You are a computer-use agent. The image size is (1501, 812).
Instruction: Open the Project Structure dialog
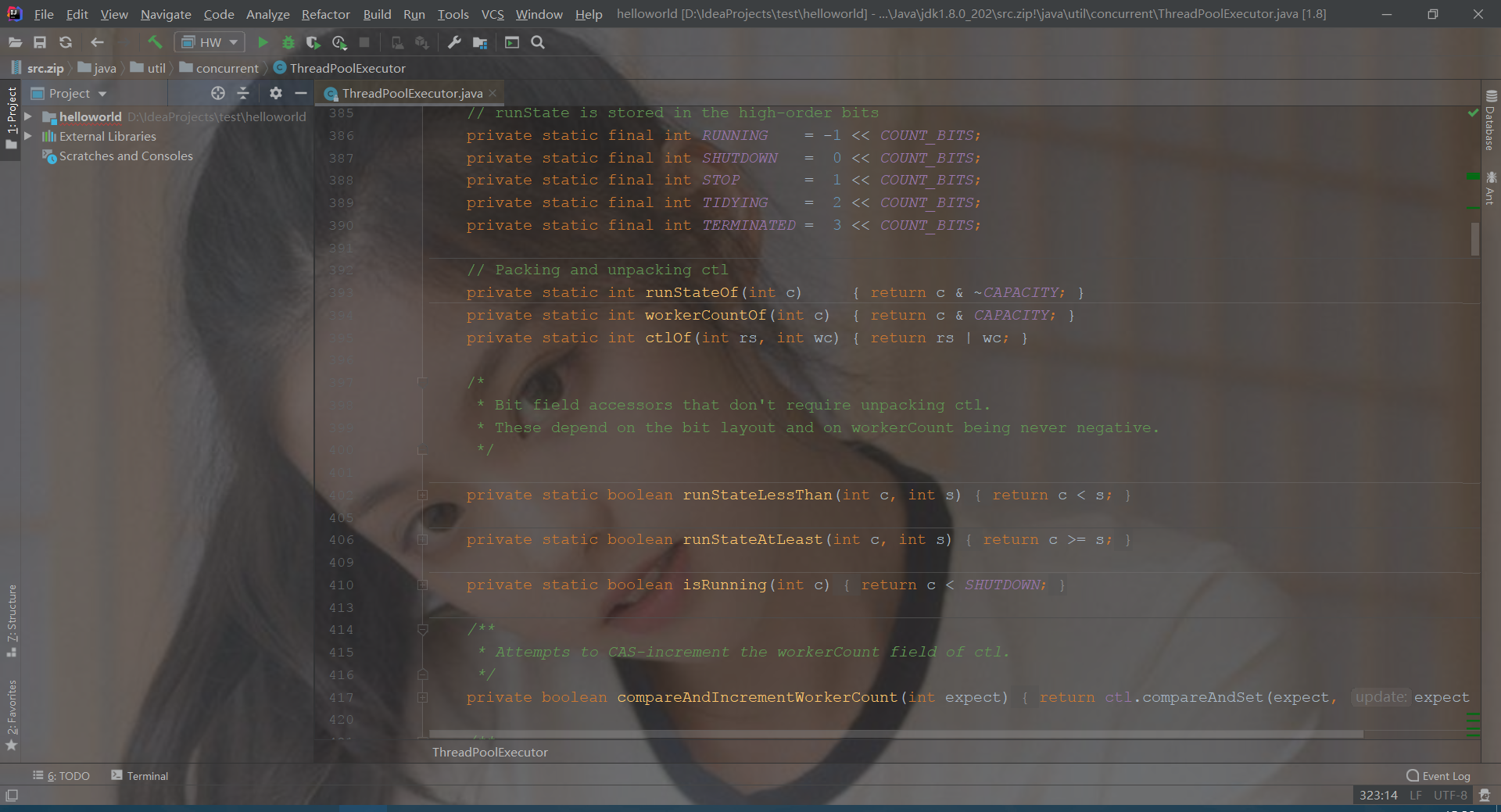[480, 42]
